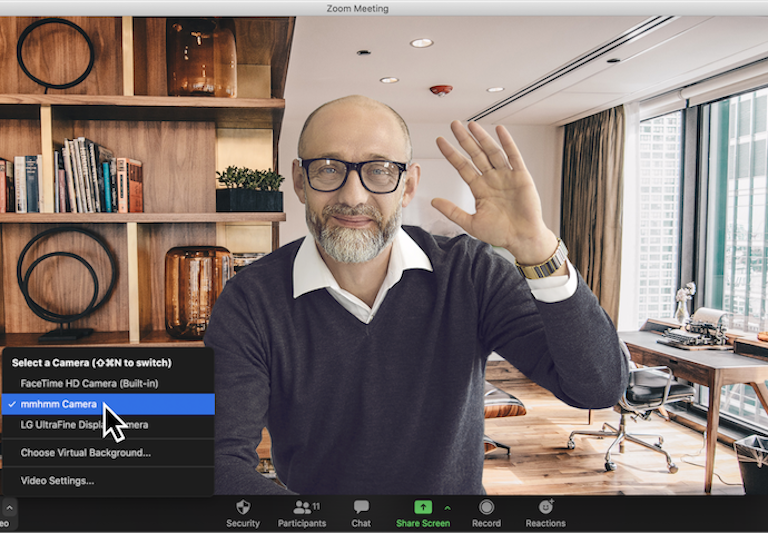Click the green Share Screen icon
Viewport: 768px width, 533px height.
(x=422, y=507)
